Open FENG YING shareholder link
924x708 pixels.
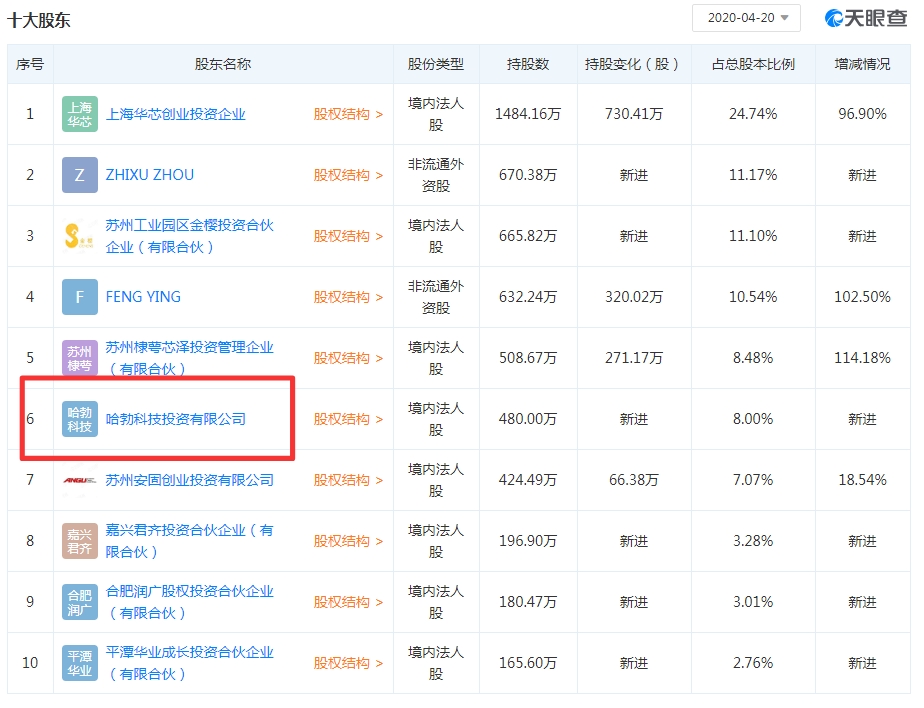(143, 297)
